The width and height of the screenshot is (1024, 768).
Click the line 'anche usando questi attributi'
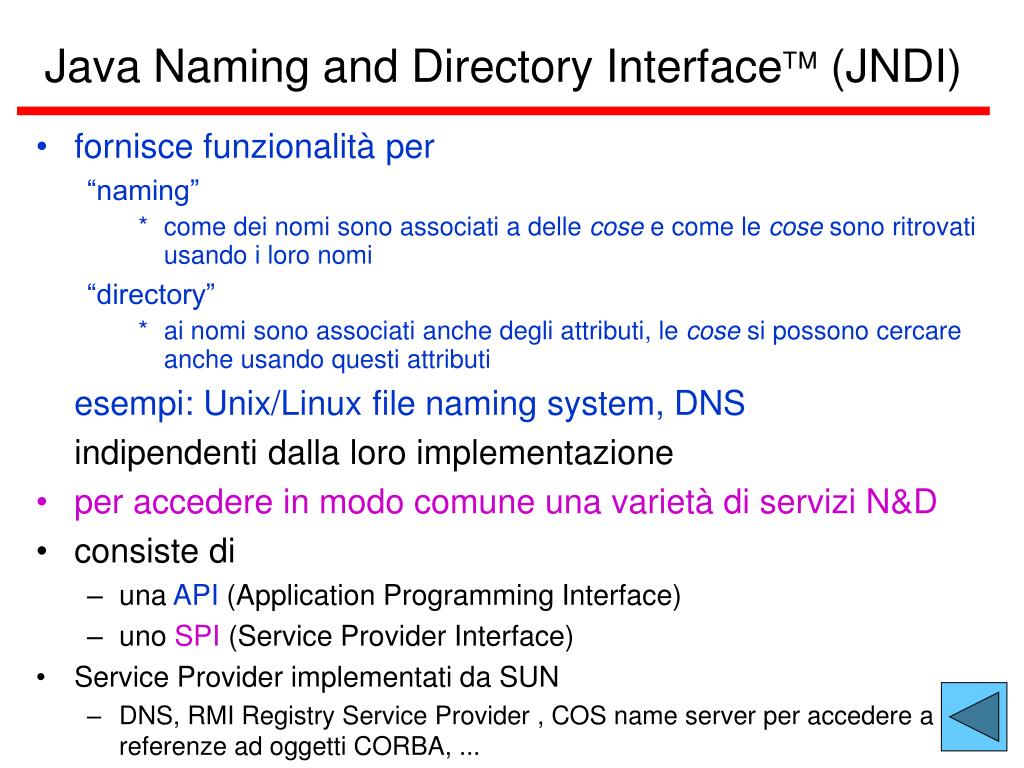[327, 359]
